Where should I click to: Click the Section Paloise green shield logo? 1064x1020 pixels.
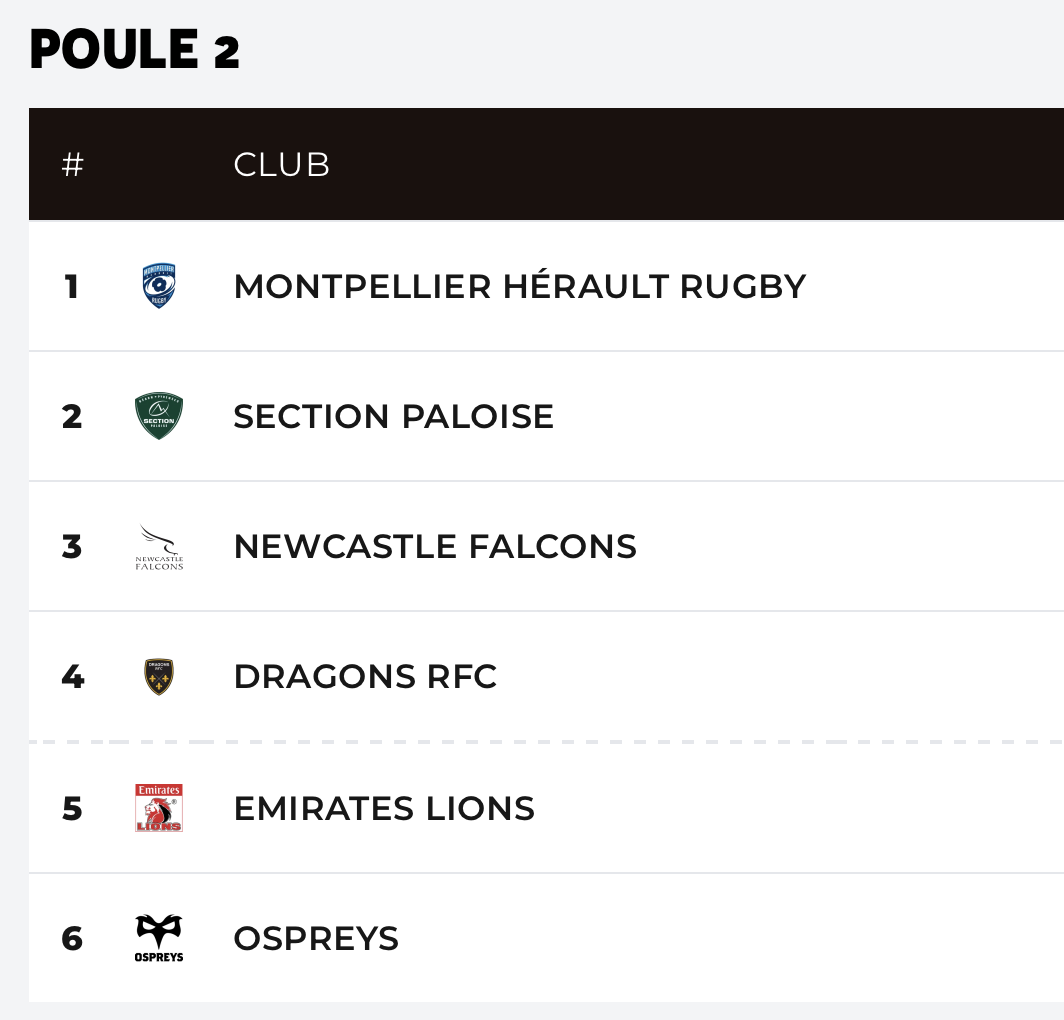pos(159,416)
